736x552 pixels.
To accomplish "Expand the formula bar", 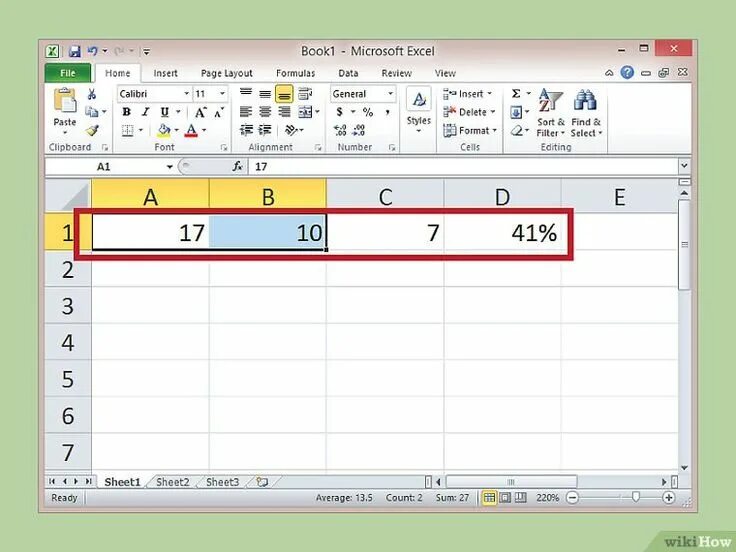I will click(x=684, y=166).
